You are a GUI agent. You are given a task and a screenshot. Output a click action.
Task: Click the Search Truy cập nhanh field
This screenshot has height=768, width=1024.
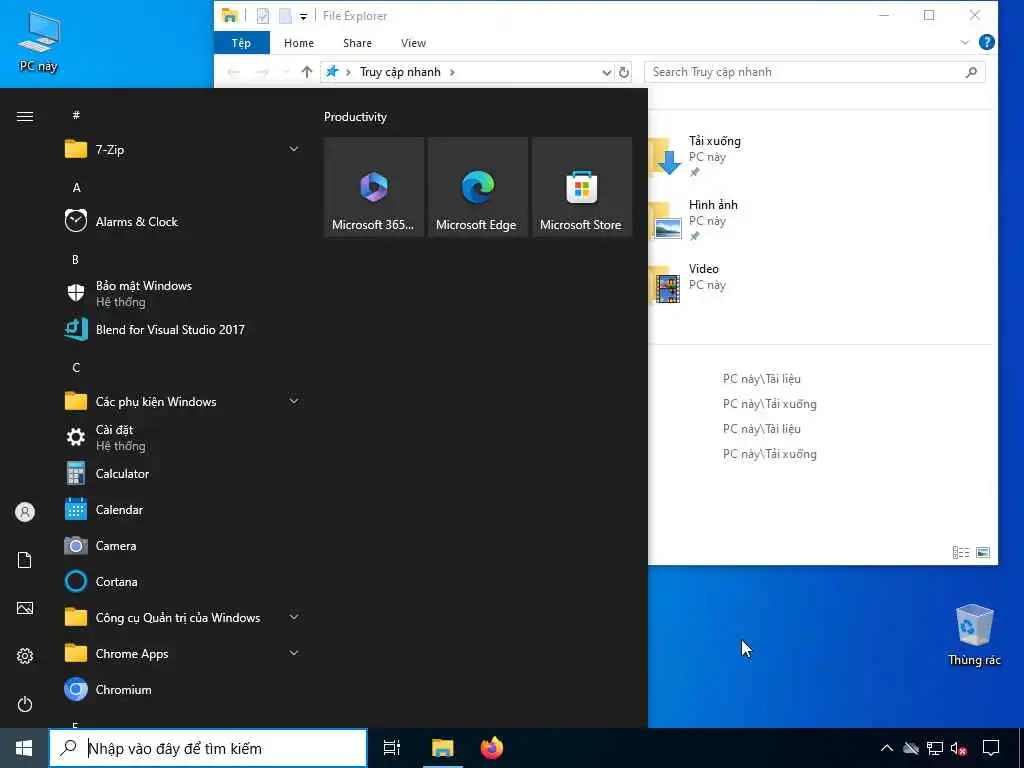(x=814, y=72)
